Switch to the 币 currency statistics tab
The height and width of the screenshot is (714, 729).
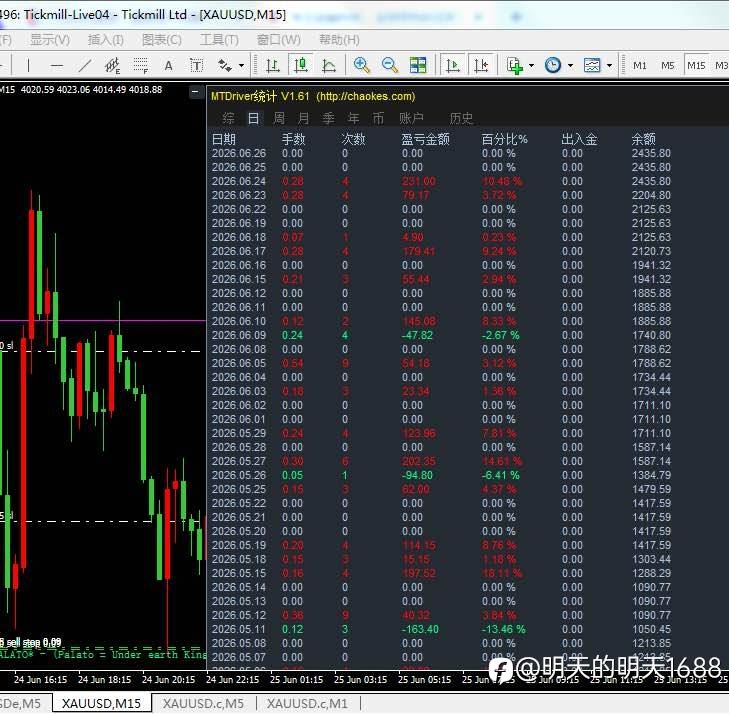tap(378, 118)
